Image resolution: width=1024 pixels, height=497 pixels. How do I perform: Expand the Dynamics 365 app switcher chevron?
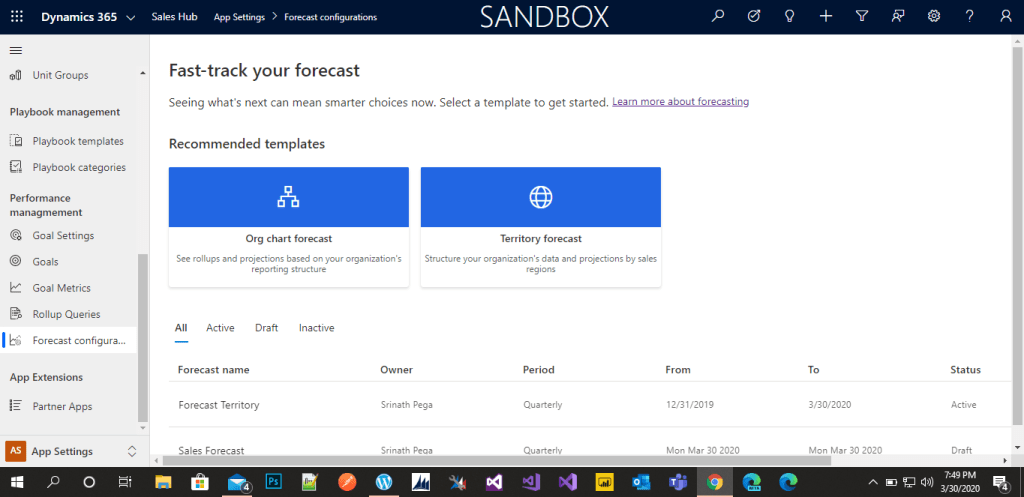coord(131,18)
